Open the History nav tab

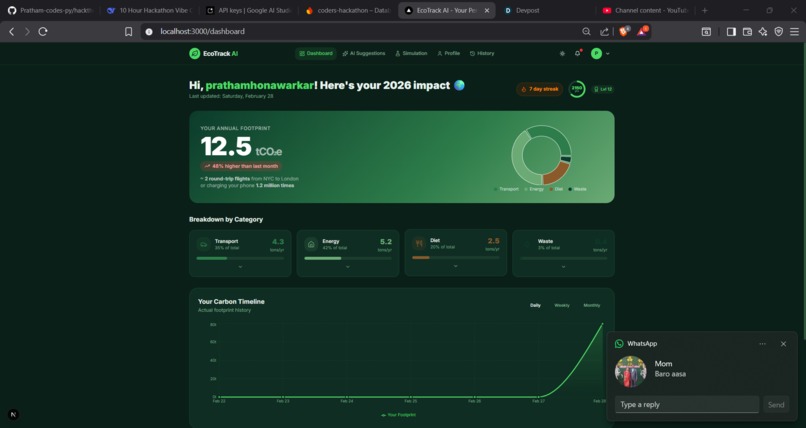(x=482, y=53)
